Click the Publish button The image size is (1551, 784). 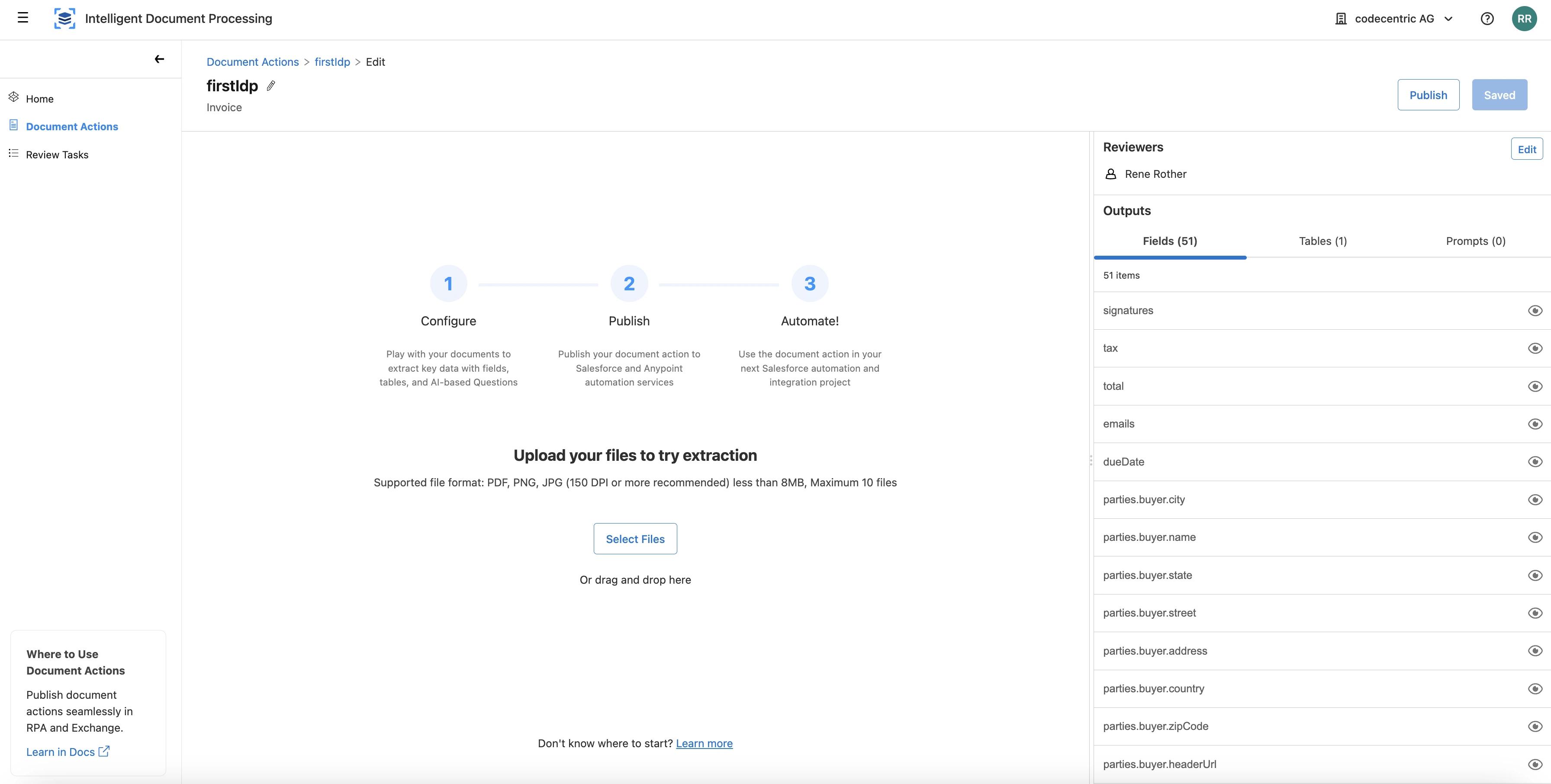pyautogui.click(x=1428, y=95)
